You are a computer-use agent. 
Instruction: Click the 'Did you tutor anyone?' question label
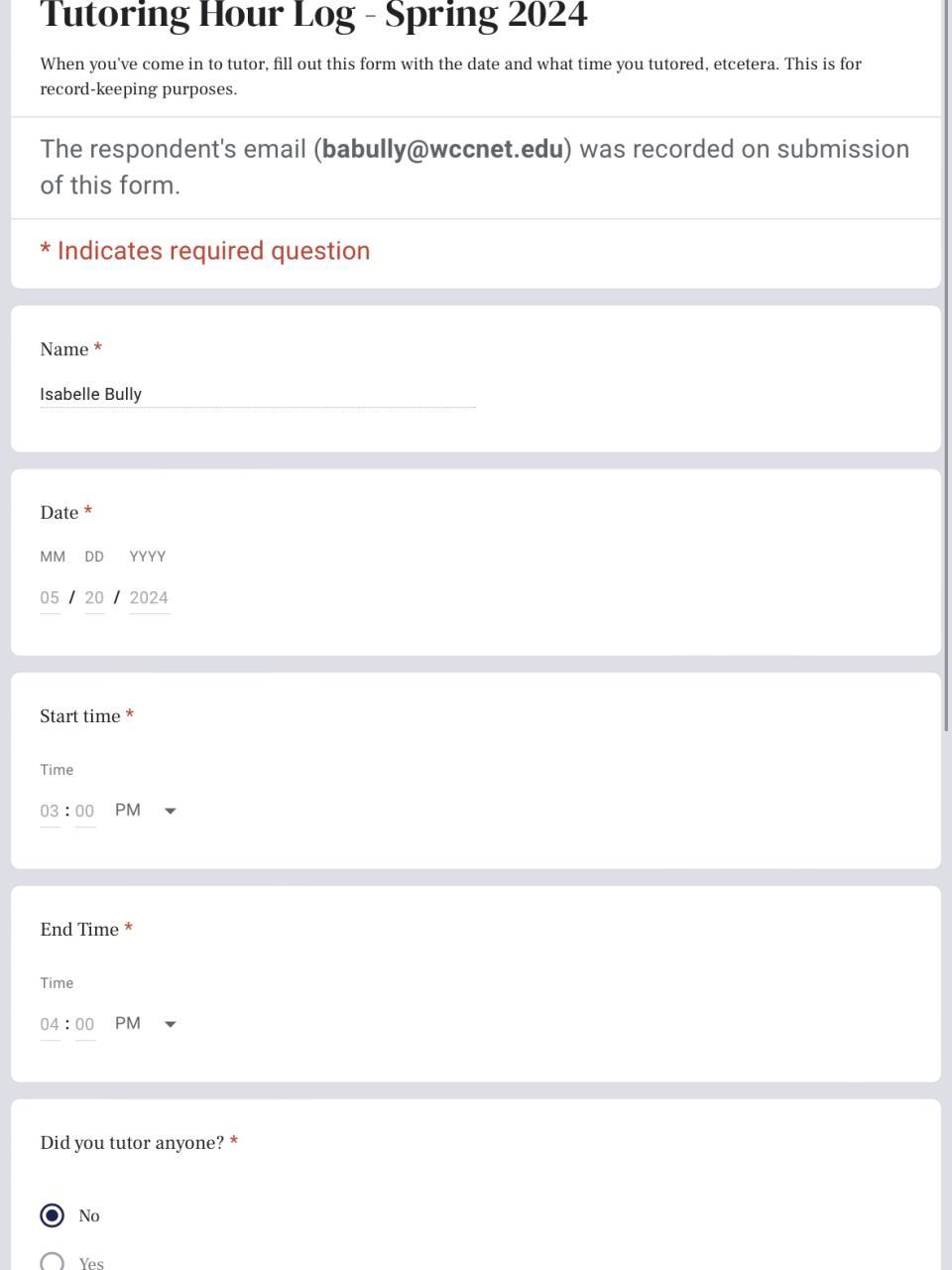pos(132,1143)
